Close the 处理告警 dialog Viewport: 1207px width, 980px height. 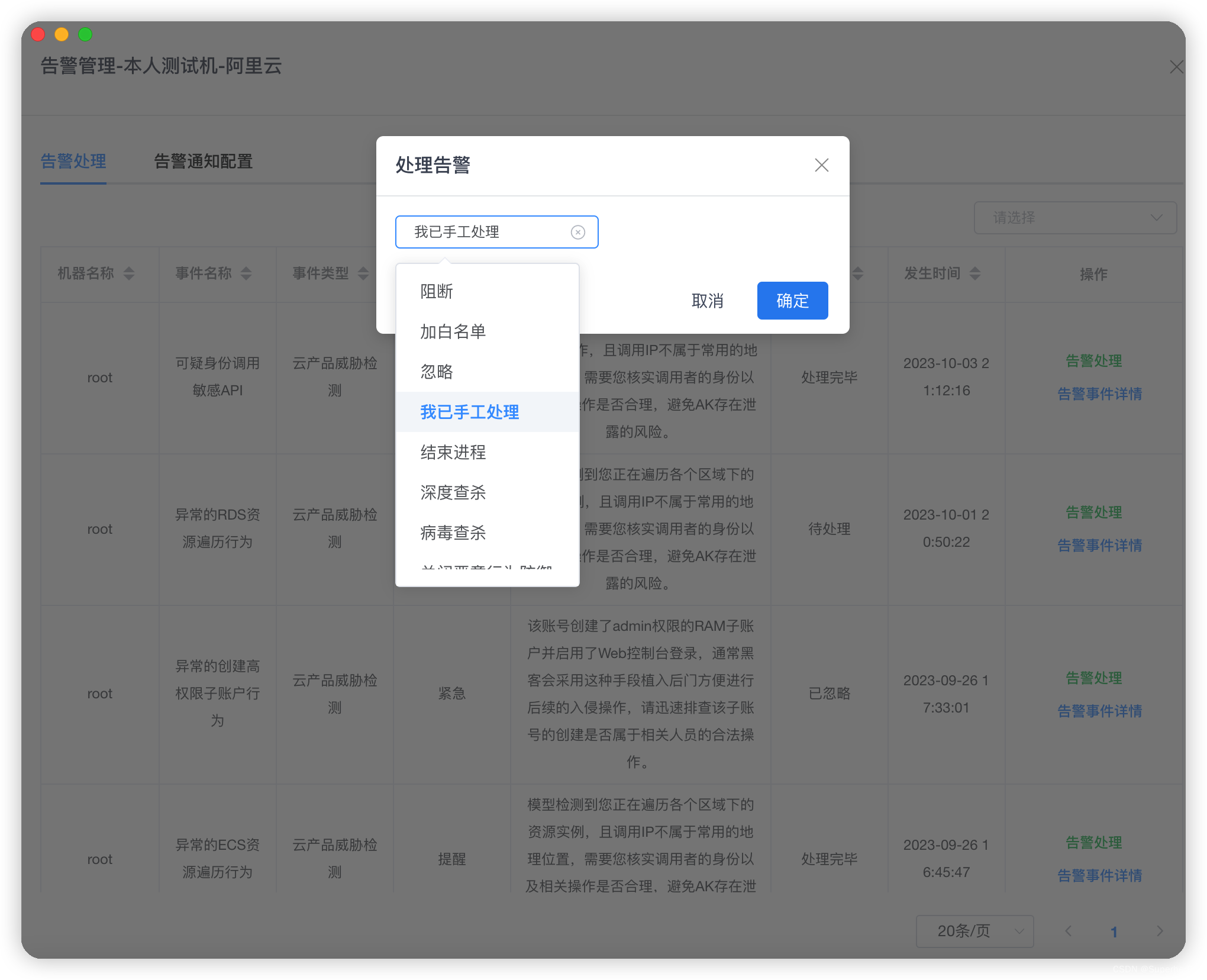click(821, 166)
